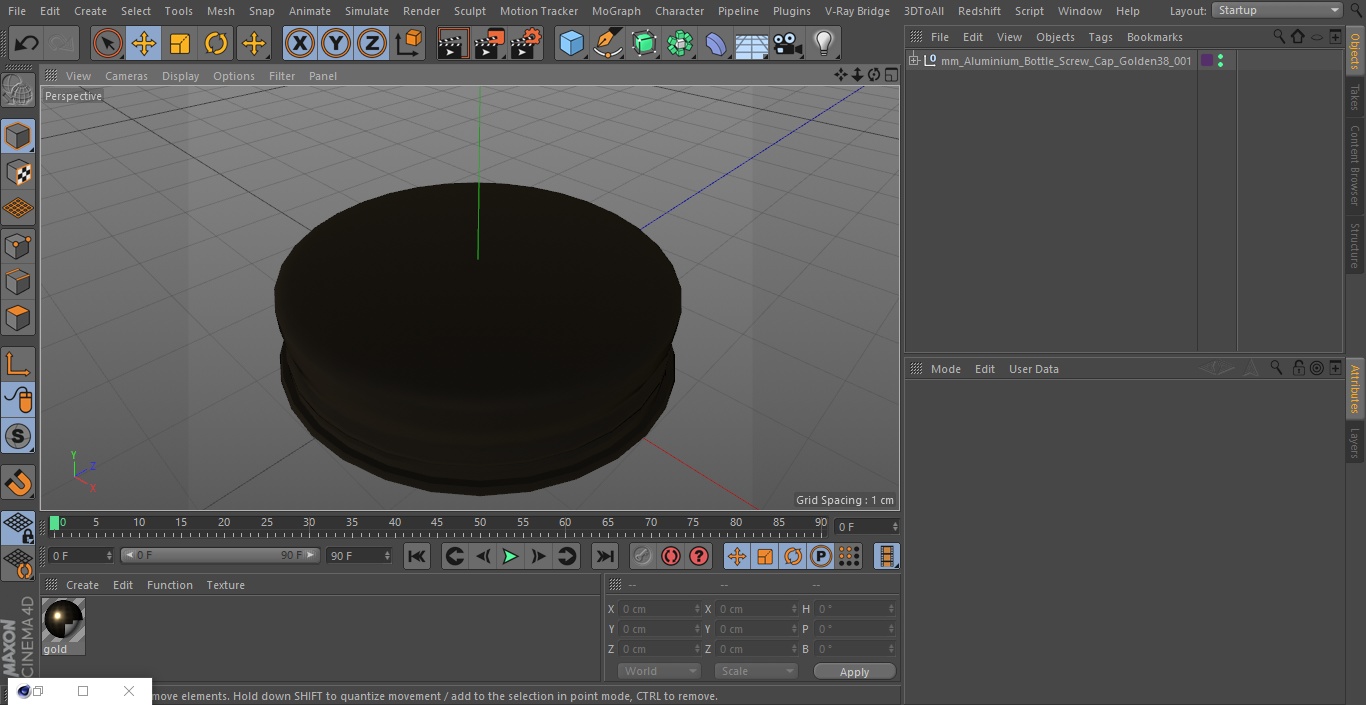Switch to Texture mode
Screen dimensions: 1366x705
tap(18, 173)
